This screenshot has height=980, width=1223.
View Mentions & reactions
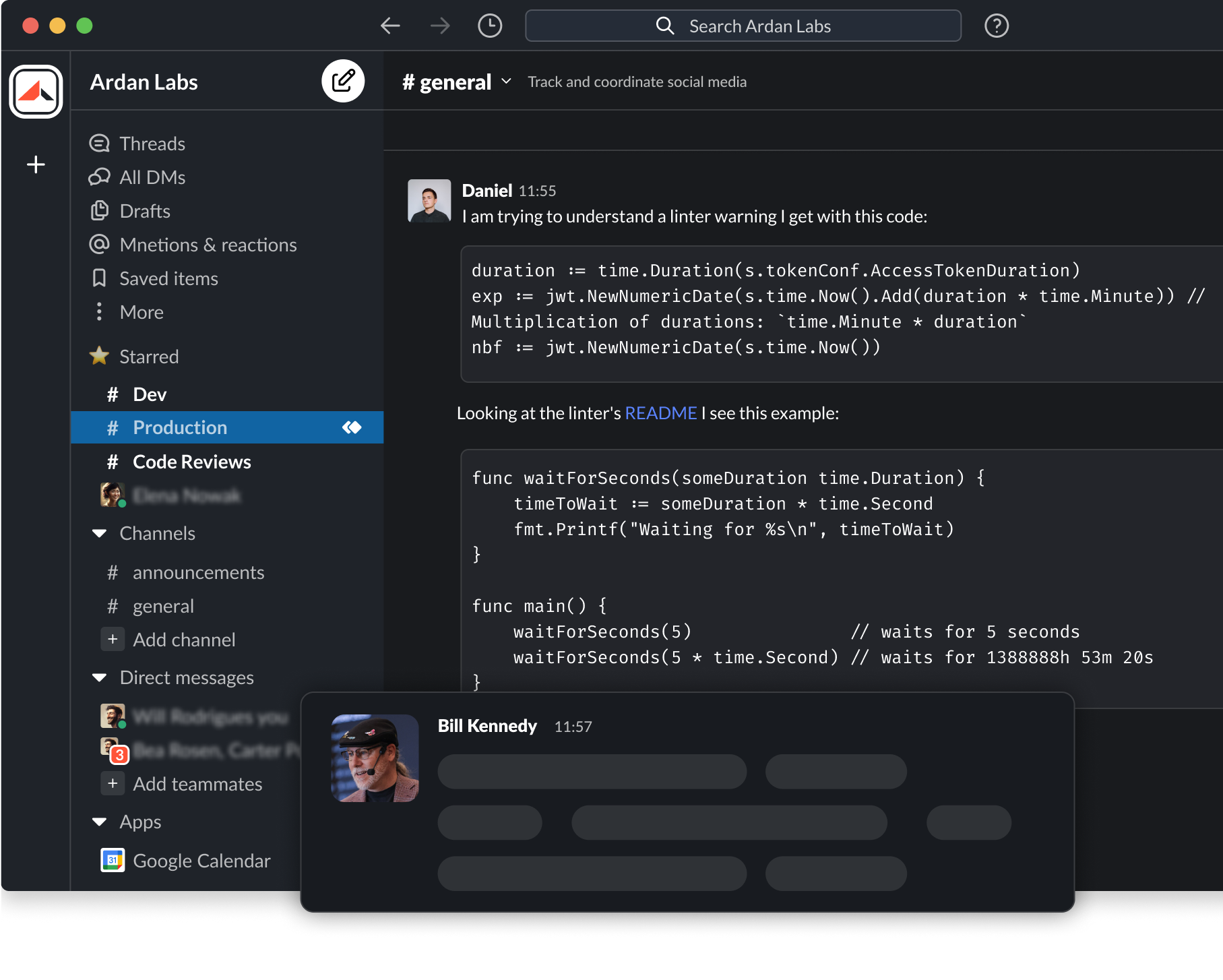[x=208, y=244]
